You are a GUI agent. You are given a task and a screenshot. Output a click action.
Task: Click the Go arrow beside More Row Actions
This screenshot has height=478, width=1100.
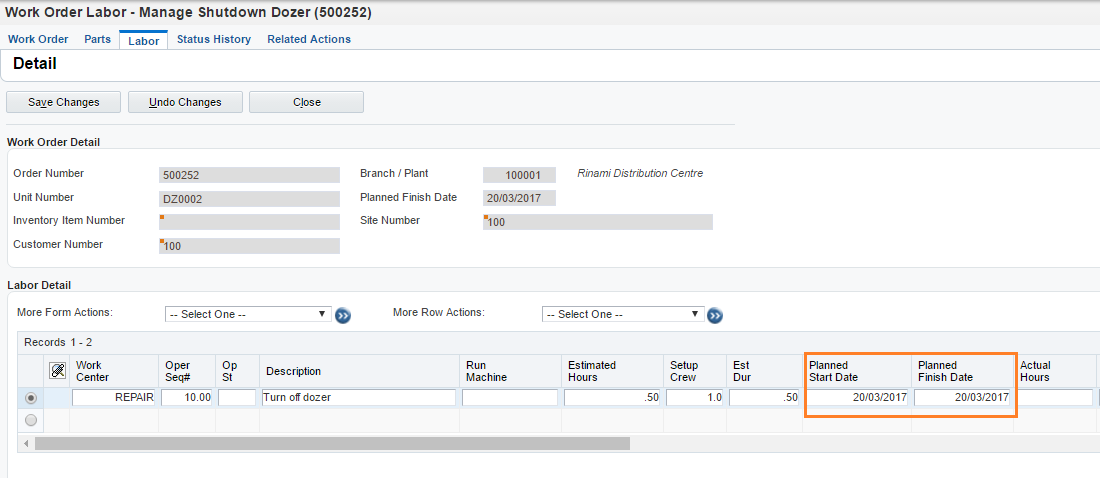(715, 315)
